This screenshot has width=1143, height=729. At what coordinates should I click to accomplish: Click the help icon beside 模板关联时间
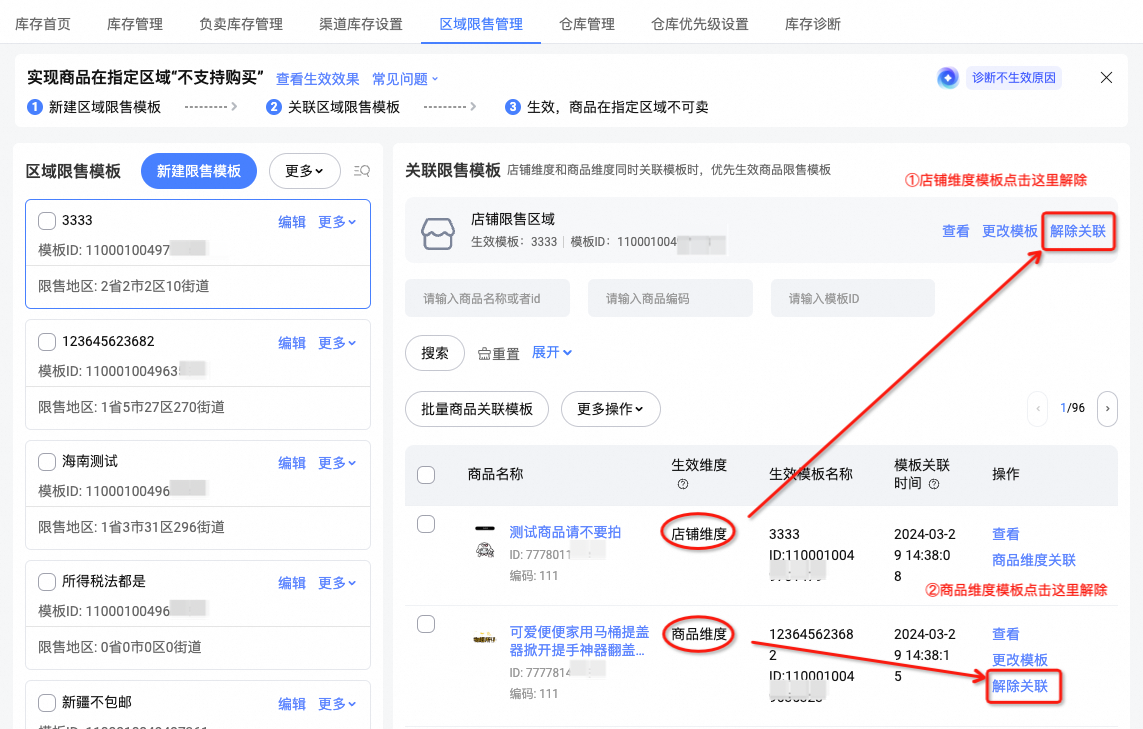tap(934, 484)
